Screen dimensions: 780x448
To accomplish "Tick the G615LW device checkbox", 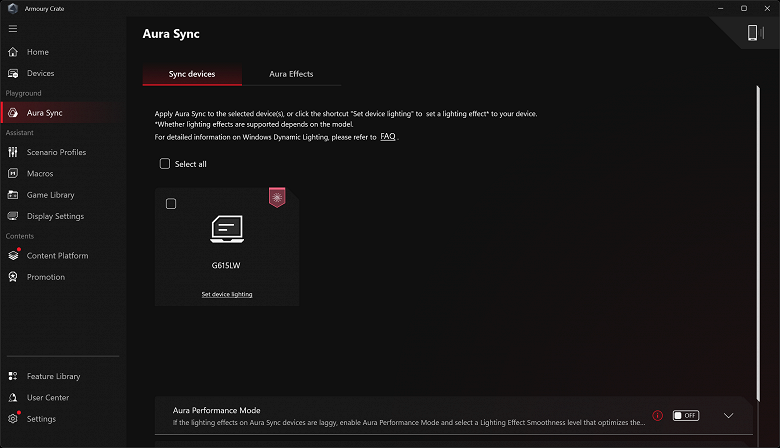I will [x=171, y=204].
